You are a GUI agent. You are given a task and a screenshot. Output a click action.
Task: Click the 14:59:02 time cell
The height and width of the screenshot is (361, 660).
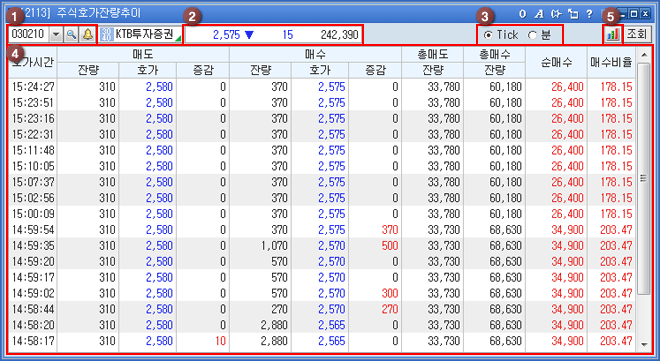coord(33,293)
